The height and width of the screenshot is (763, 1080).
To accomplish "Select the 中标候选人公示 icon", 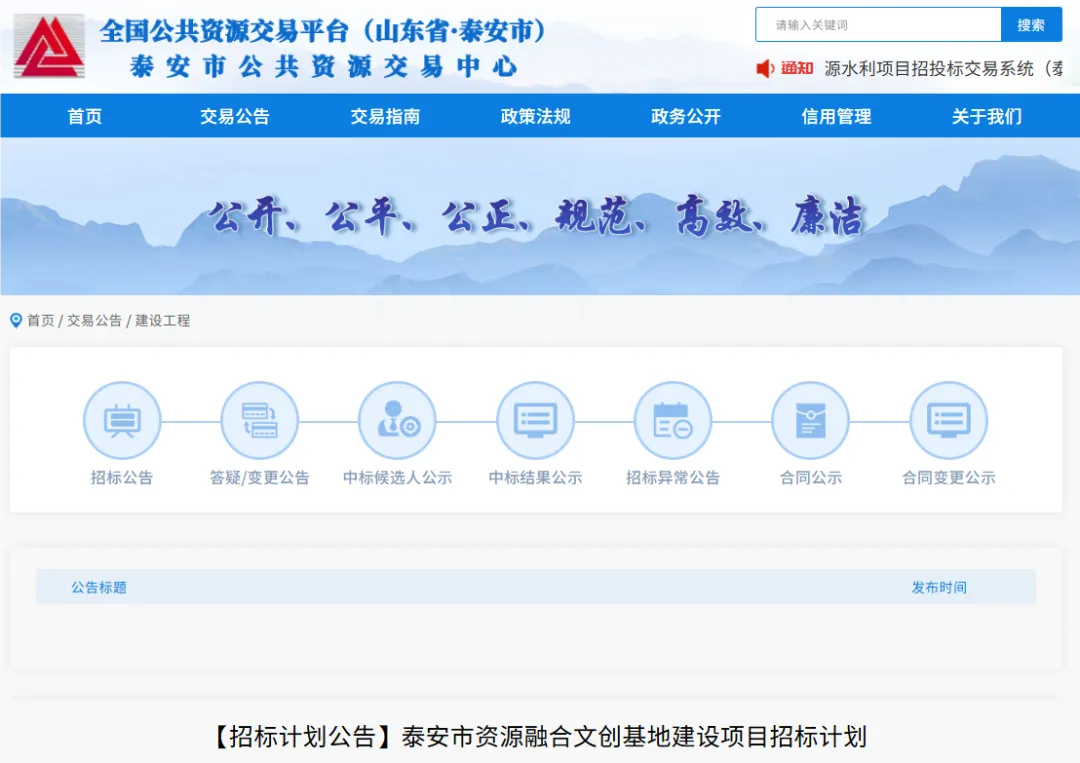I will (x=397, y=421).
